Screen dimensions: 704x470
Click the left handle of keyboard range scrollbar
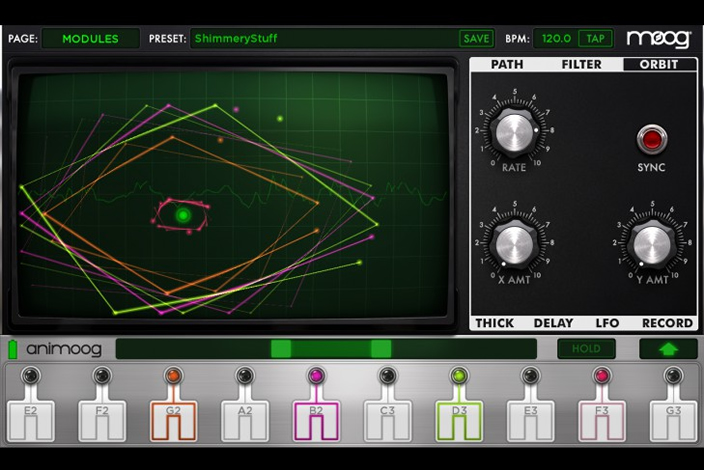click(x=281, y=349)
